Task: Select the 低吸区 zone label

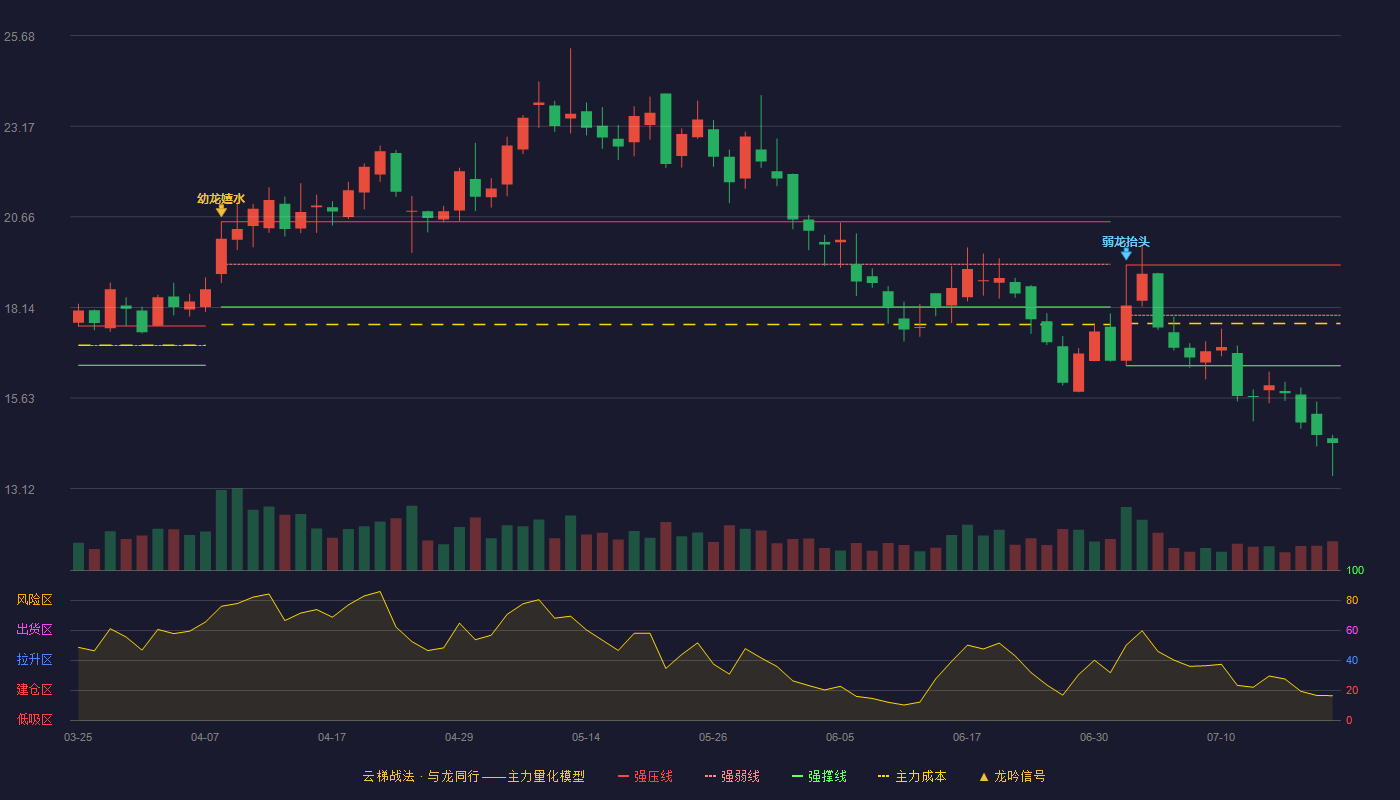Action: tap(34, 719)
